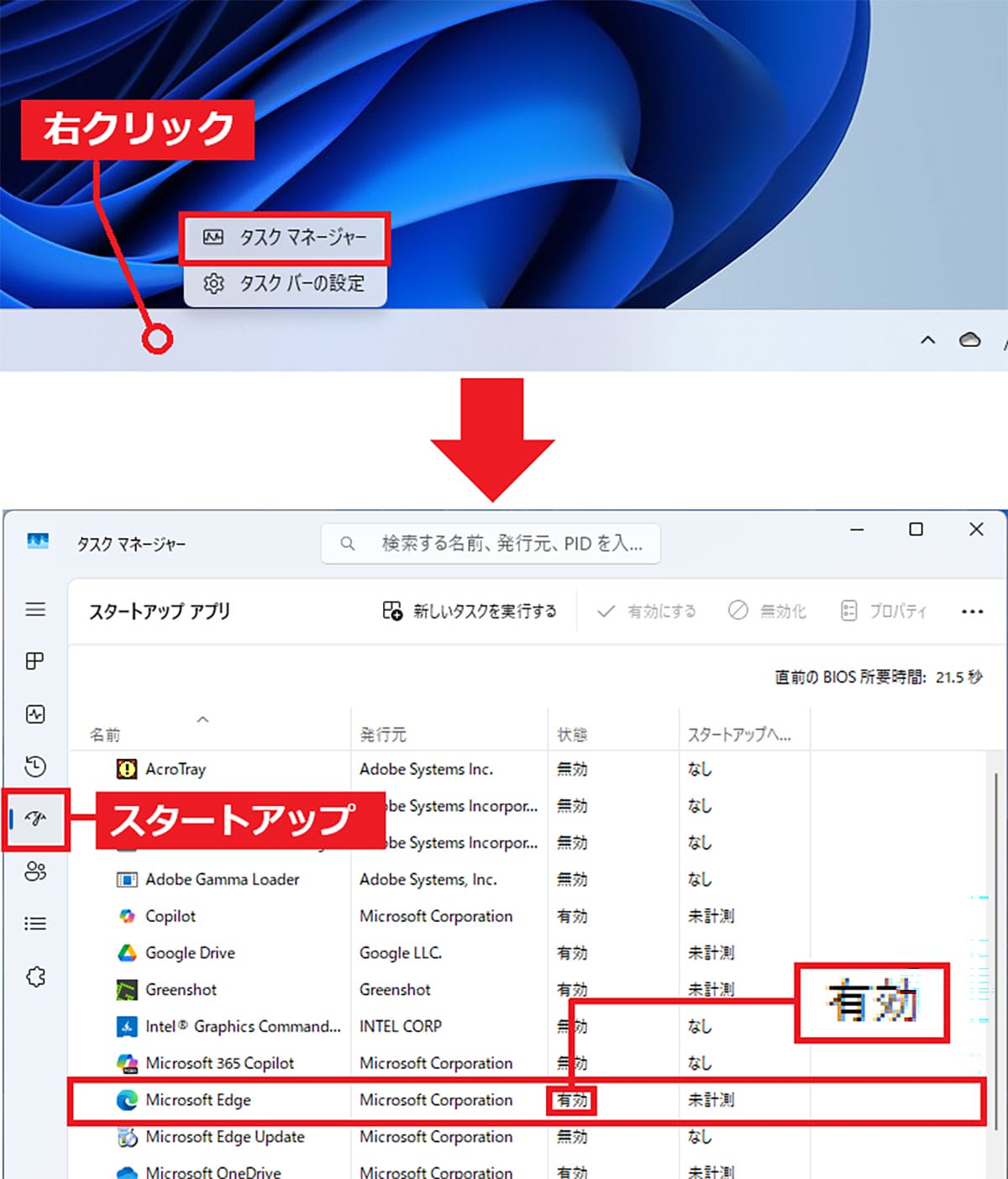Click the Microsoft Edge Update icon
The image size is (1008, 1179).
[126, 1137]
